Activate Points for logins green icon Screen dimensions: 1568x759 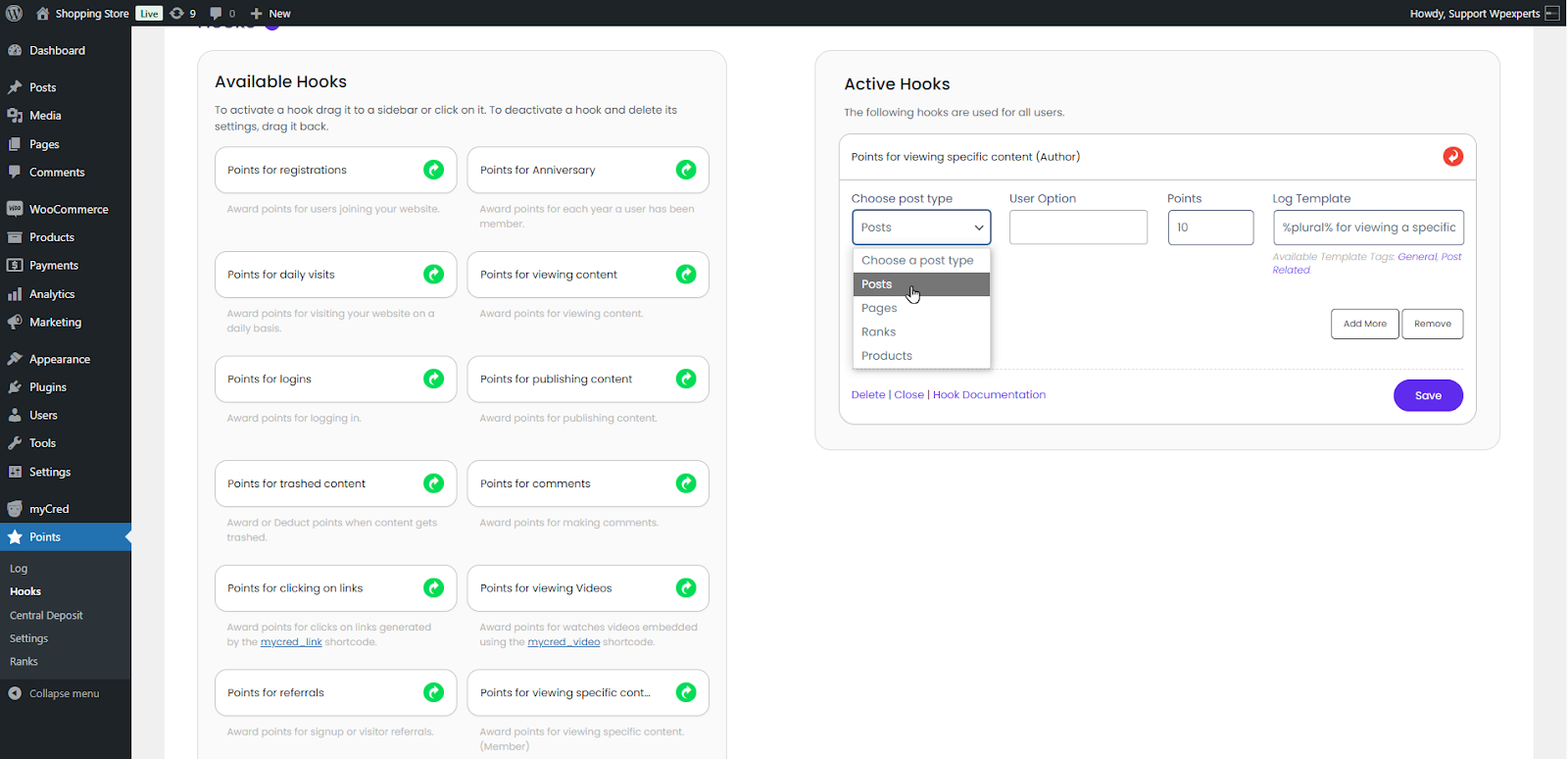click(x=433, y=379)
